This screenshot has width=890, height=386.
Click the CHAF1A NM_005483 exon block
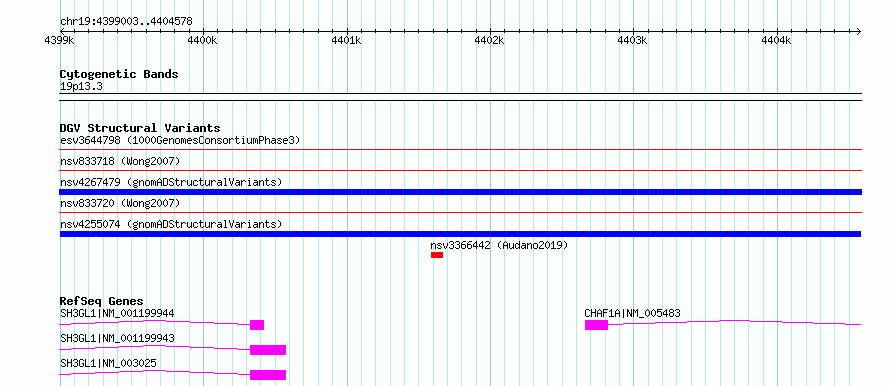tap(597, 325)
